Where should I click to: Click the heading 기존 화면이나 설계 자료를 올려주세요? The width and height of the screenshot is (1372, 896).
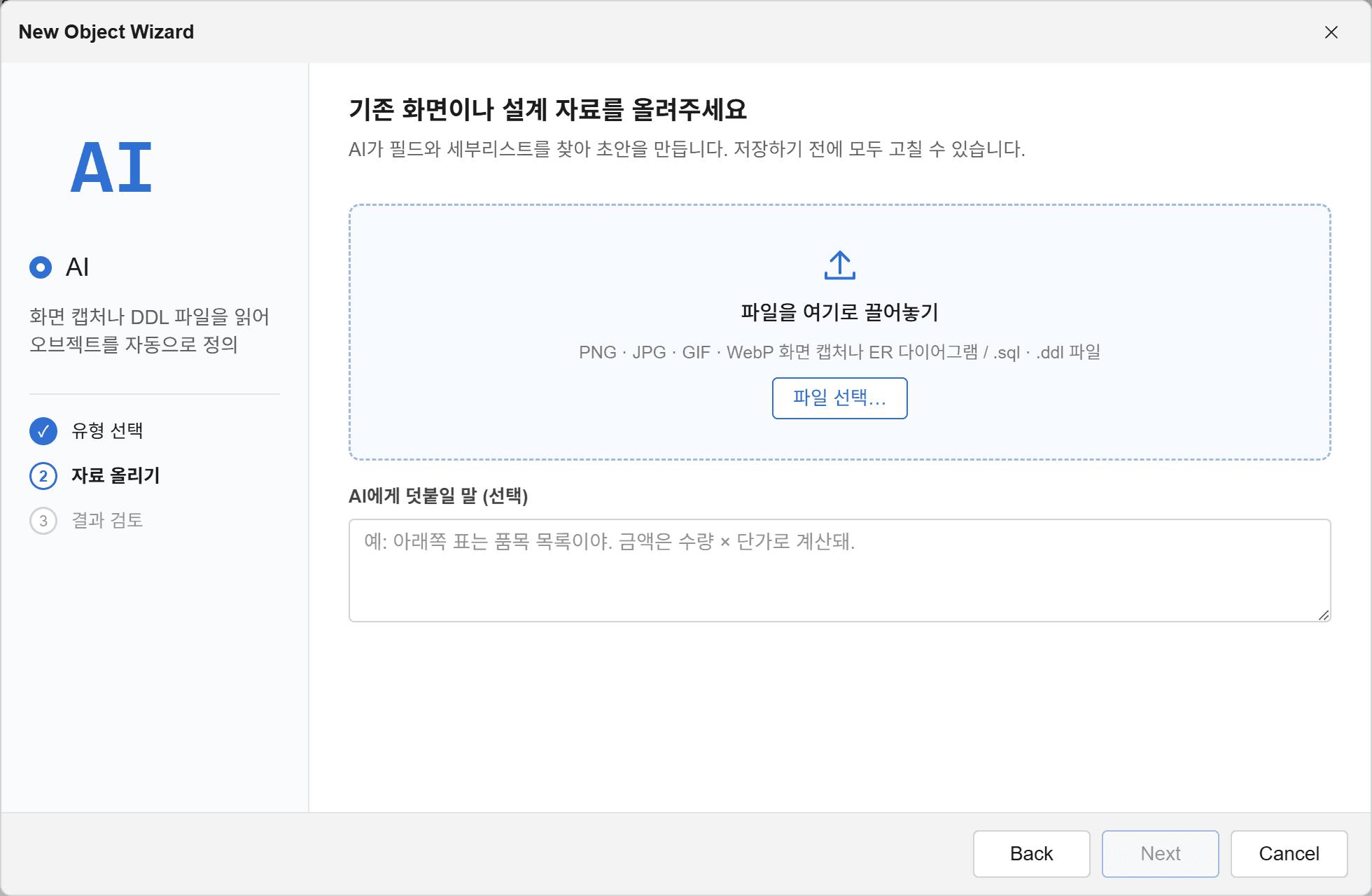[x=547, y=109]
